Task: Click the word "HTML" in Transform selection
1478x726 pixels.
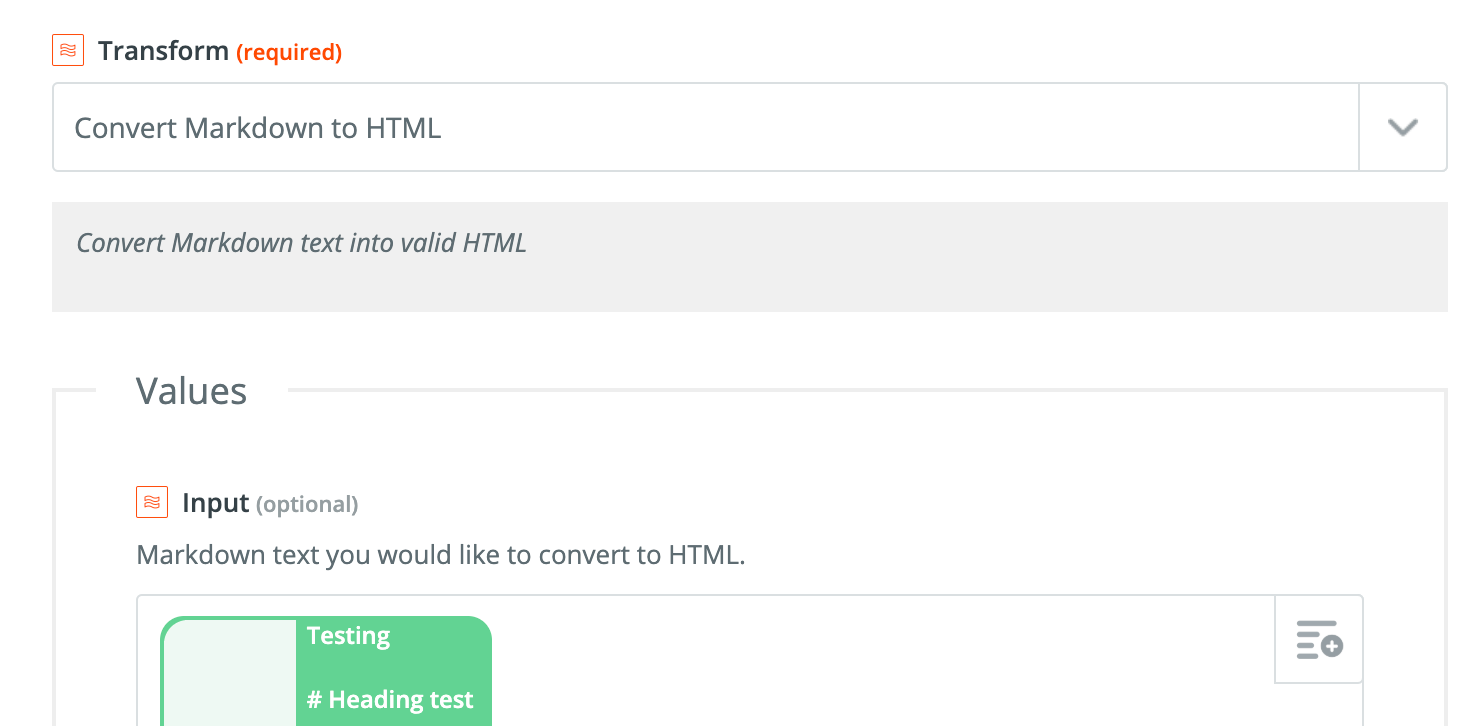Action: tap(403, 128)
